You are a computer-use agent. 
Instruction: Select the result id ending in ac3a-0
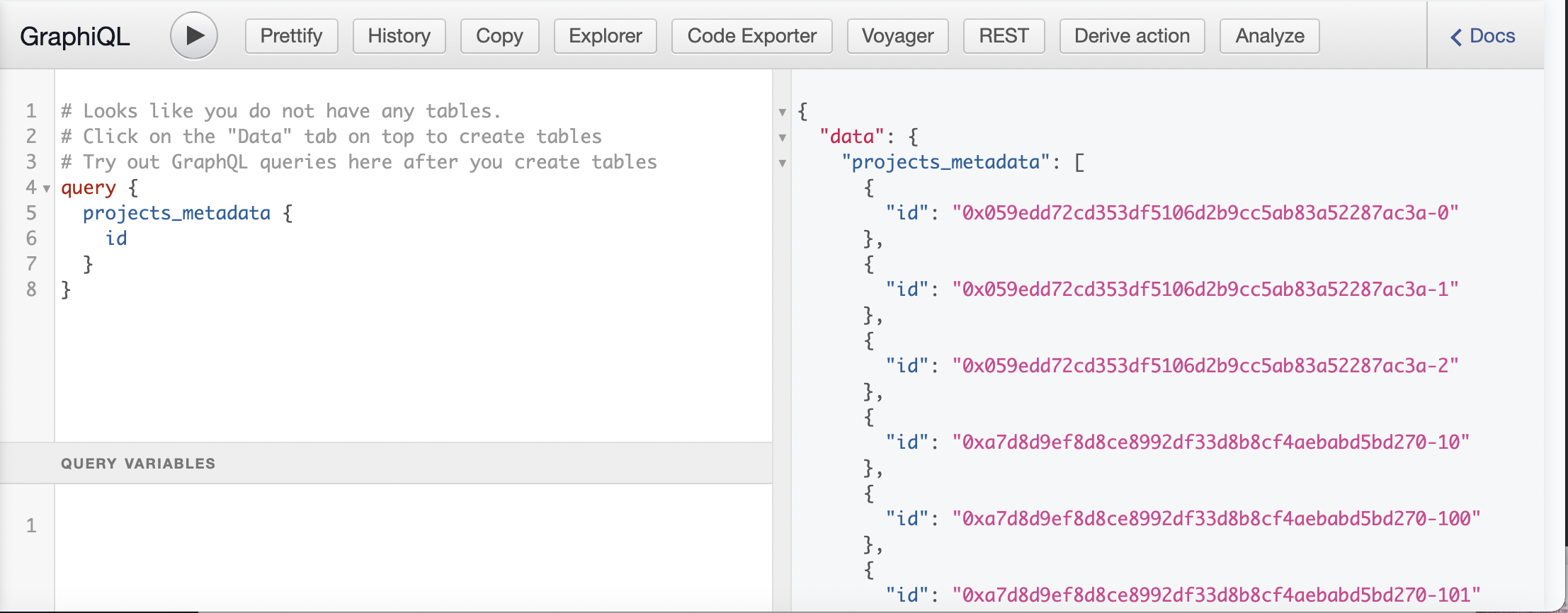tap(1205, 213)
